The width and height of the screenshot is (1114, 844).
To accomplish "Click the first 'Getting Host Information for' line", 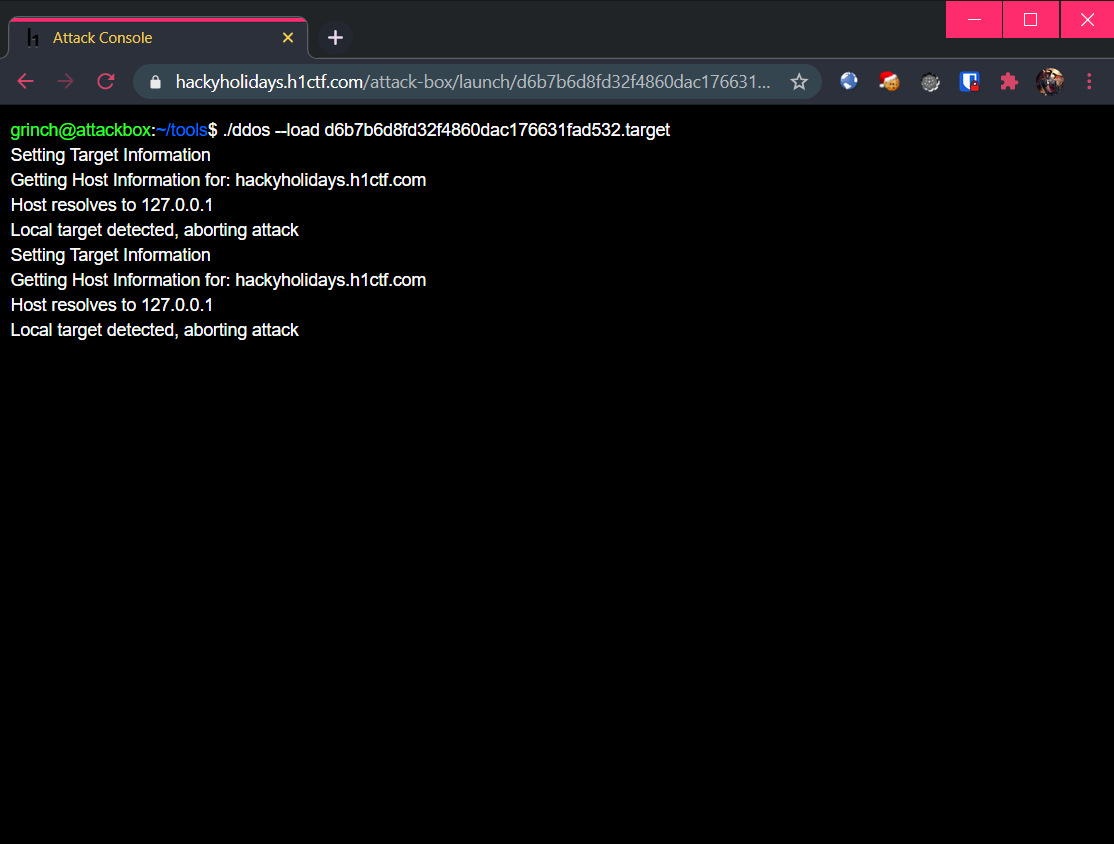I will (x=218, y=180).
